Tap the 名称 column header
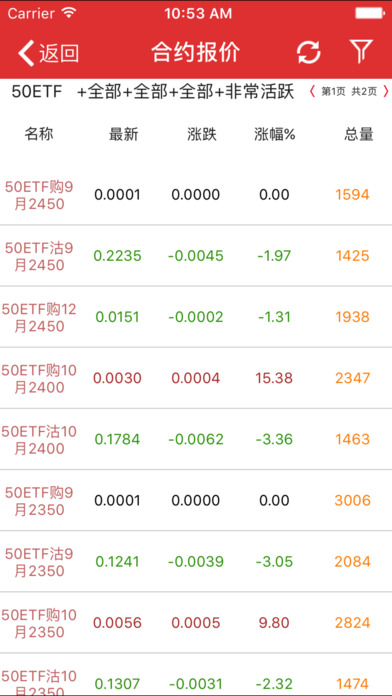 pos(39,134)
